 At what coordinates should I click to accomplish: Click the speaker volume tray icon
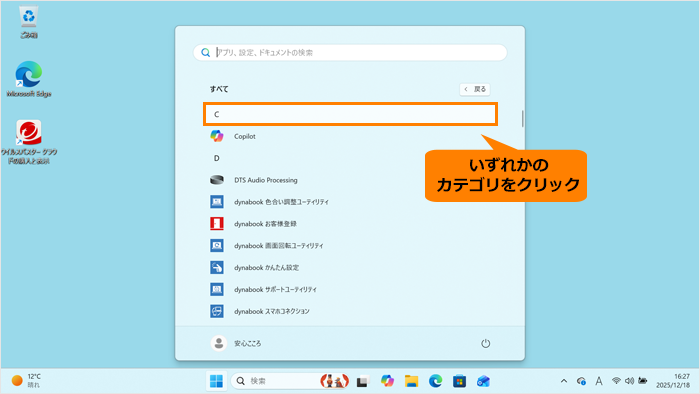click(629, 381)
